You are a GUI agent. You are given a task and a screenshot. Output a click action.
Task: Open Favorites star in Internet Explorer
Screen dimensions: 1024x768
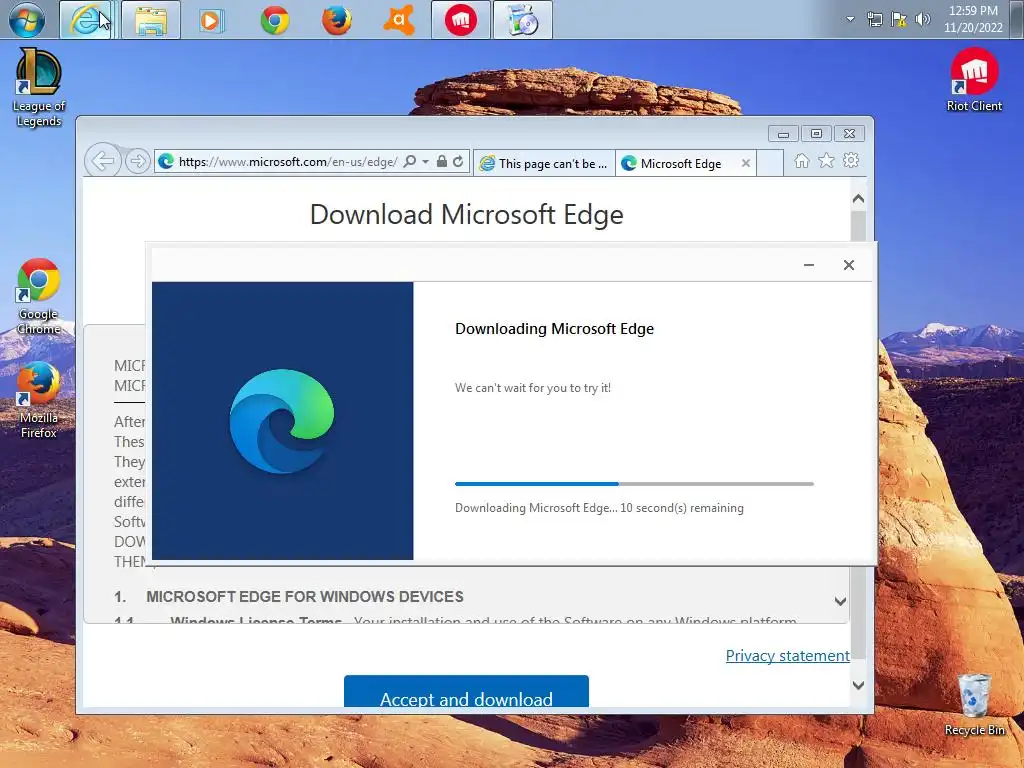click(826, 161)
